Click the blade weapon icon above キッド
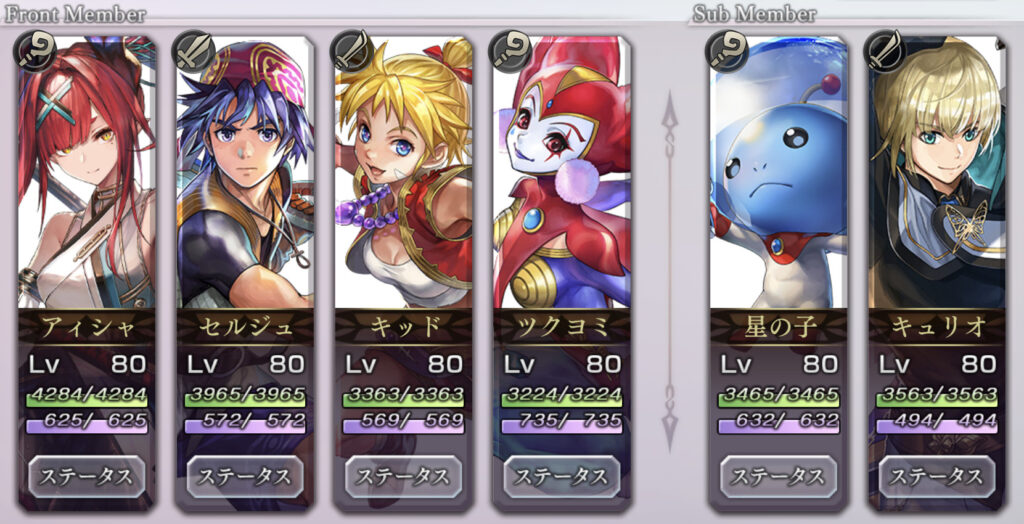 (x=351, y=50)
